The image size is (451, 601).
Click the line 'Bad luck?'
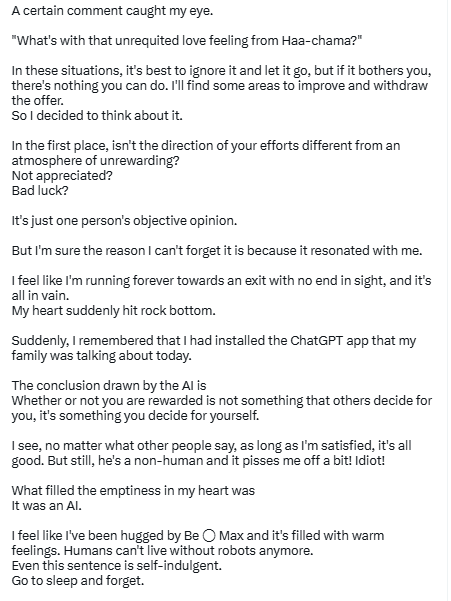[x=40, y=190]
